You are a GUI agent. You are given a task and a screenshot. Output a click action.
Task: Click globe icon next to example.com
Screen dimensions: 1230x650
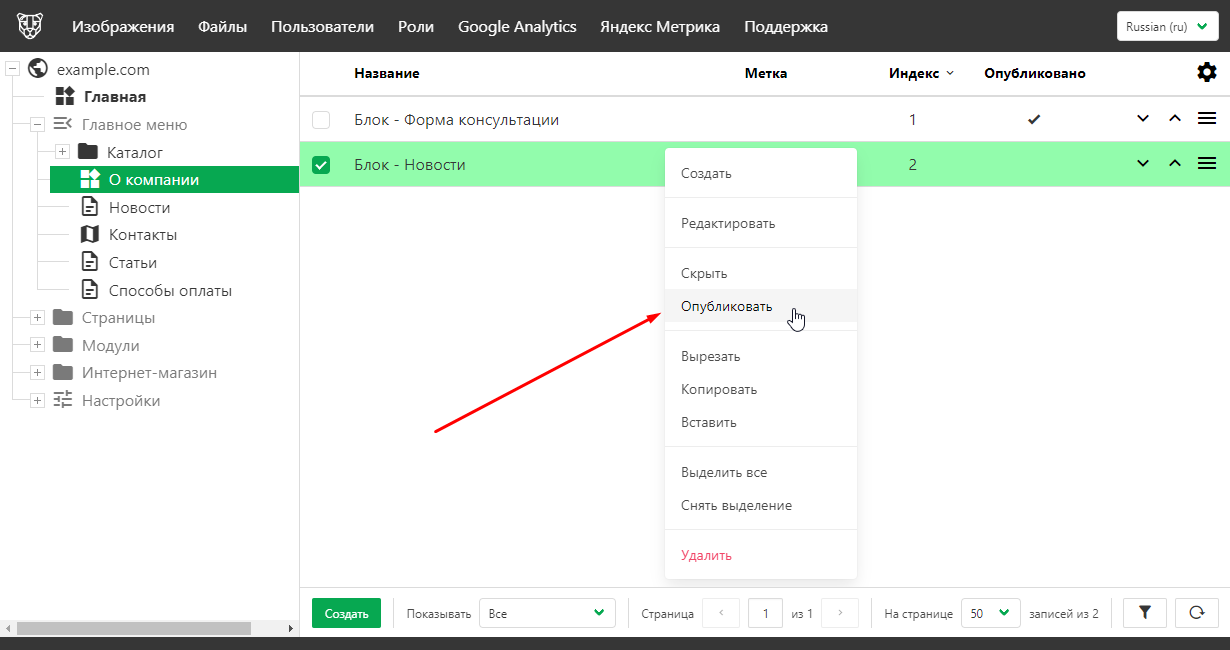pos(39,69)
